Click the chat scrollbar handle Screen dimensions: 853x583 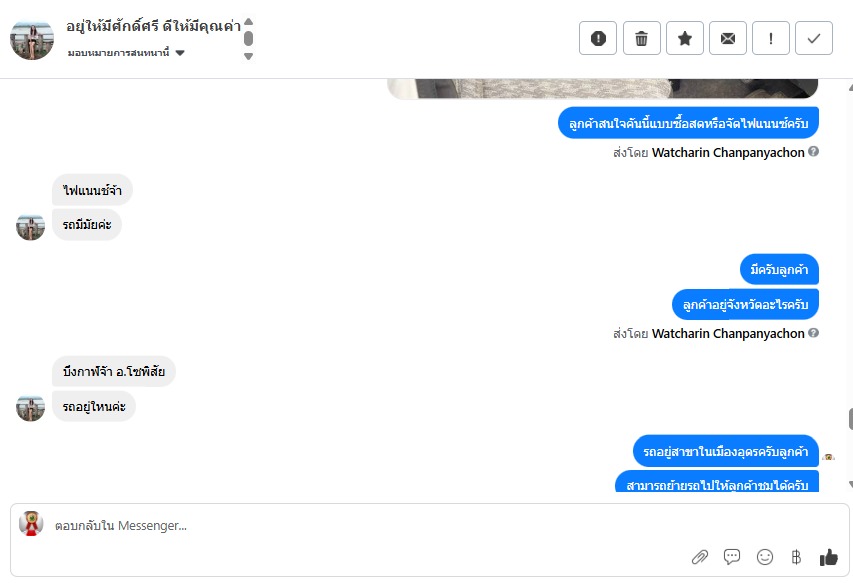(850, 419)
